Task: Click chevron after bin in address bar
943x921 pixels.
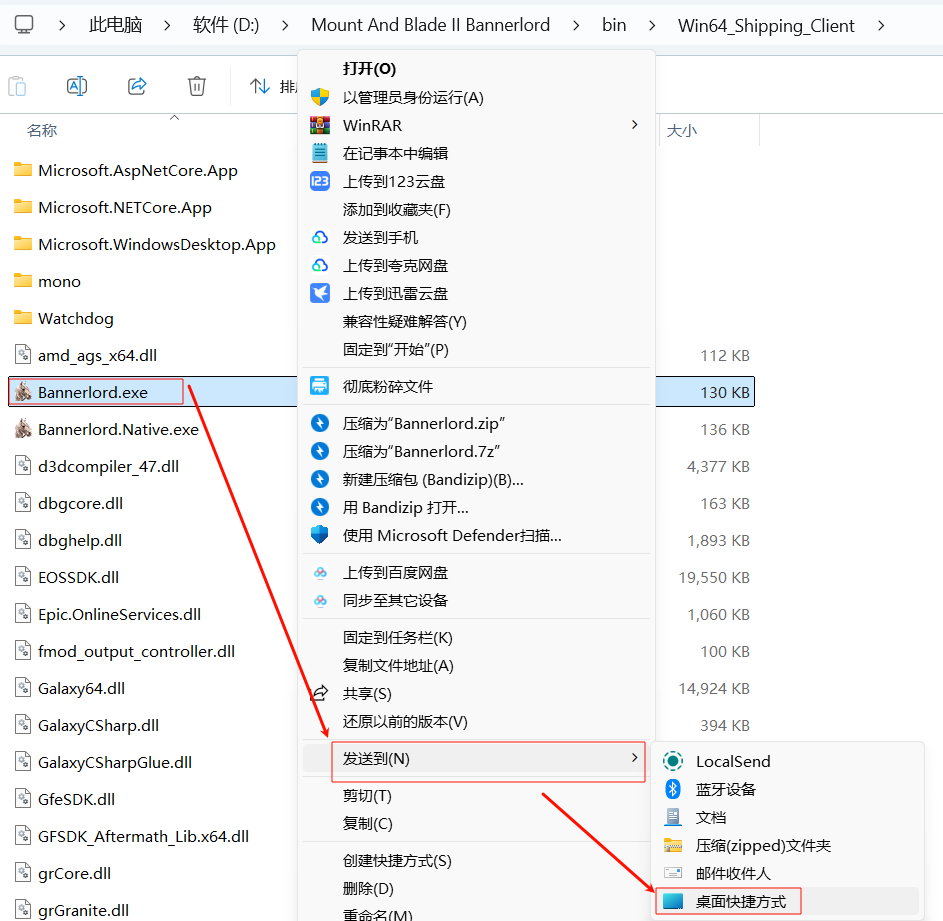Action: tap(652, 25)
